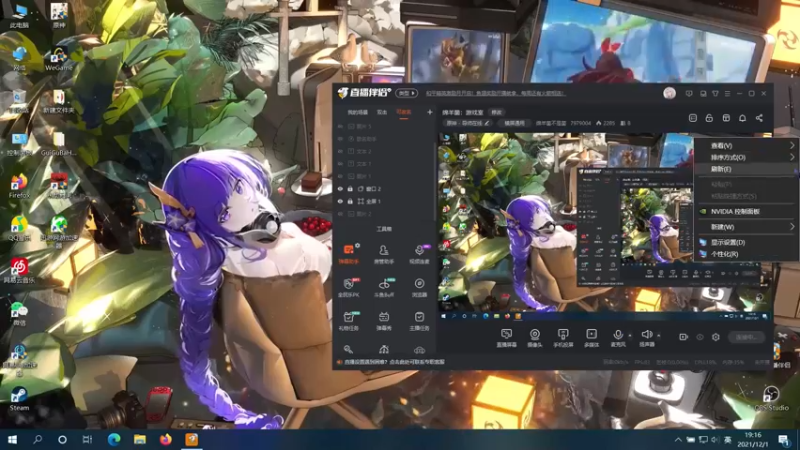Open user avatar in title bar
800x450 pixels.
[669, 93]
